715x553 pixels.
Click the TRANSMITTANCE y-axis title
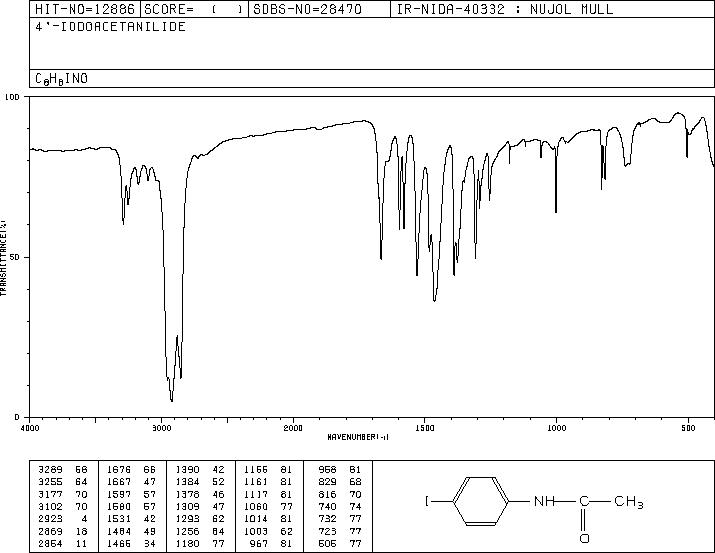(x=3, y=257)
